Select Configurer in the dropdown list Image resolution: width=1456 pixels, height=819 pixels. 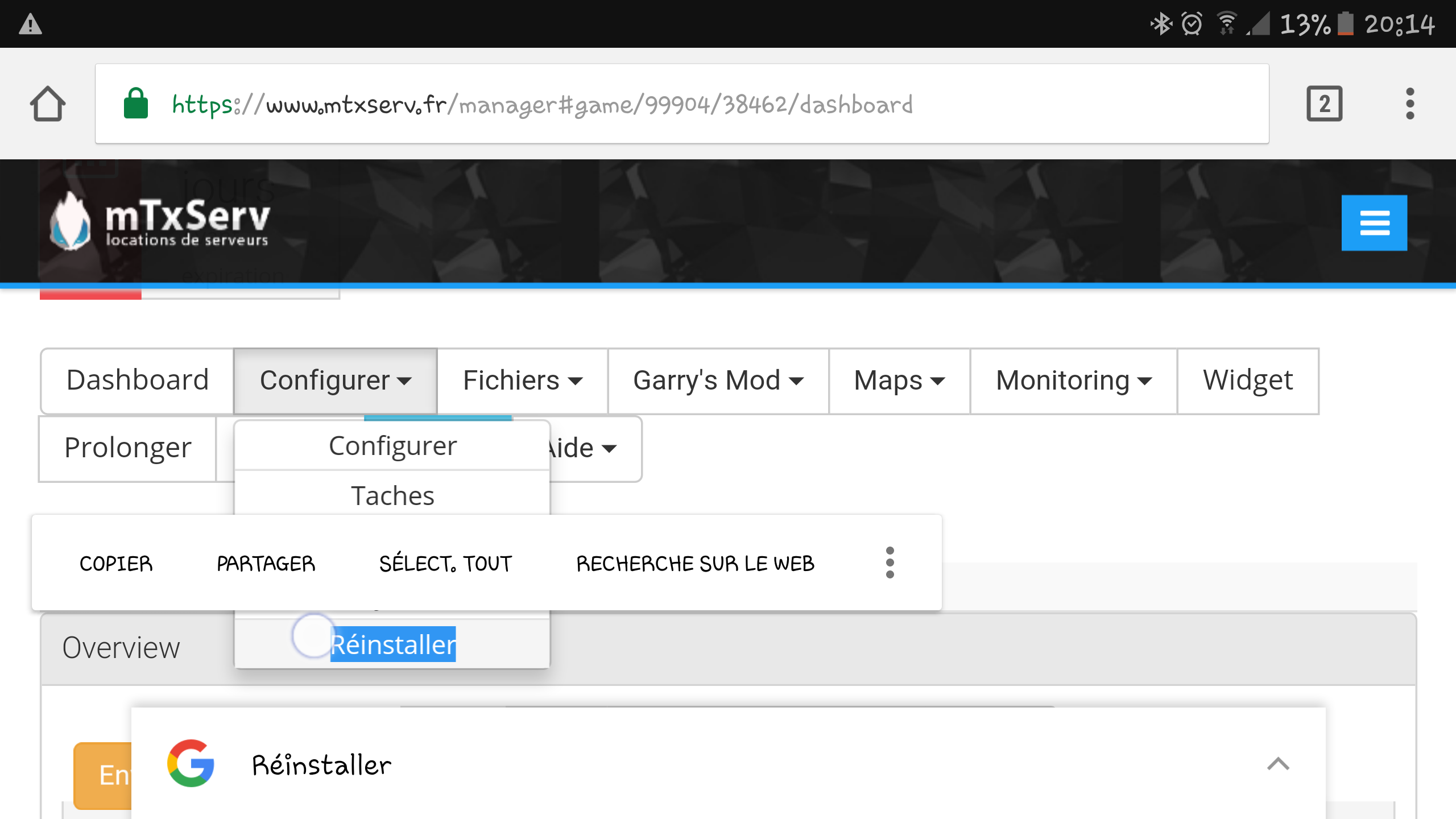[392, 445]
